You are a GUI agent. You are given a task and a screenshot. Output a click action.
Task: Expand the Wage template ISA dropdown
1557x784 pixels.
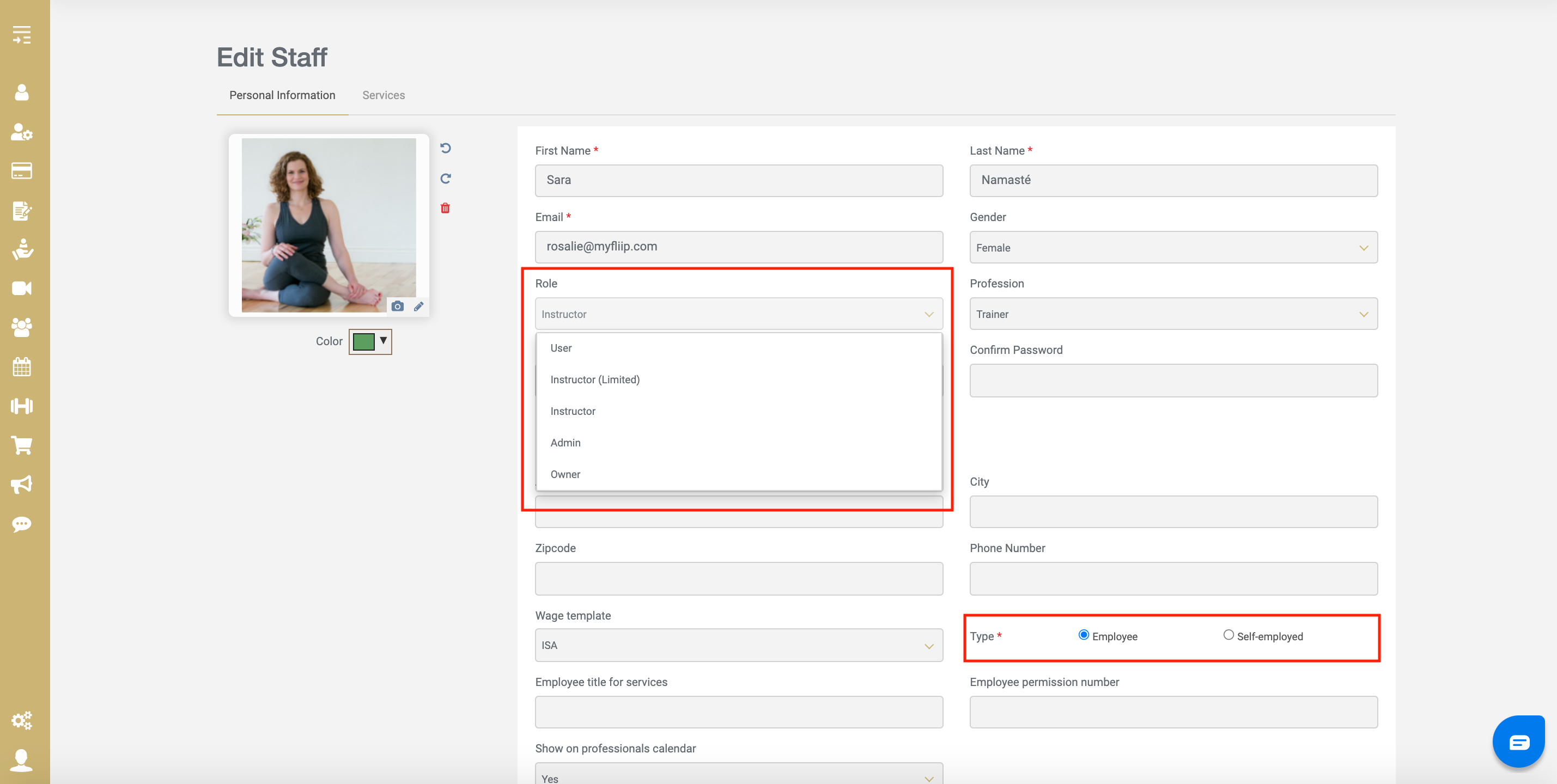tap(738, 645)
